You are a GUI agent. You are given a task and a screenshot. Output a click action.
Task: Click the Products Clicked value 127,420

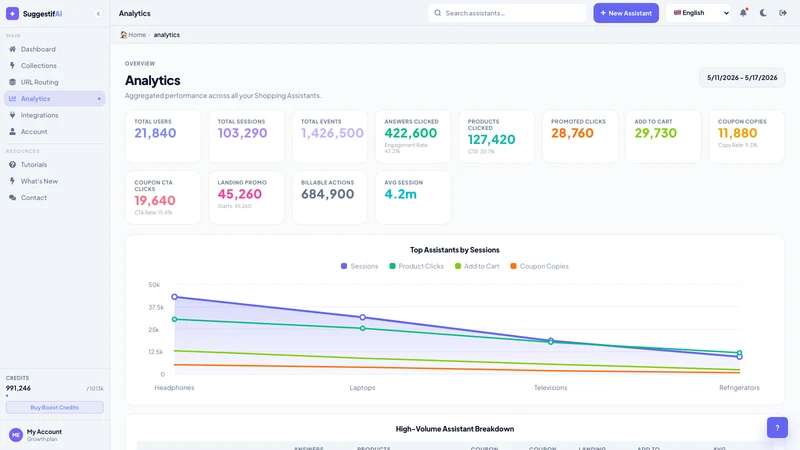click(491, 140)
